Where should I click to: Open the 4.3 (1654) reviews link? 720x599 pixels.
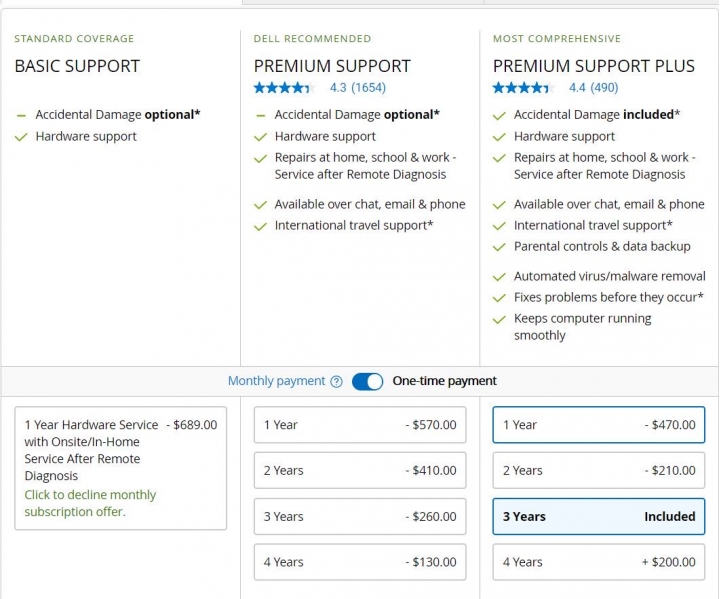(x=358, y=88)
